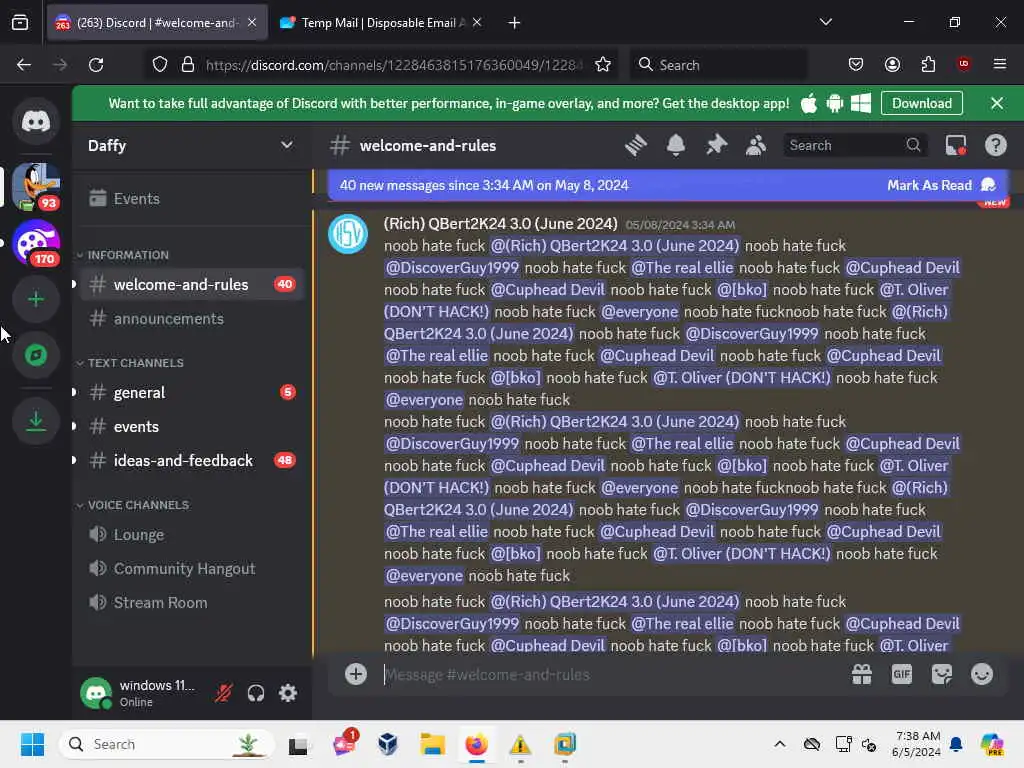Open the server with 170 badge
1024x768 pixels.
36,242
